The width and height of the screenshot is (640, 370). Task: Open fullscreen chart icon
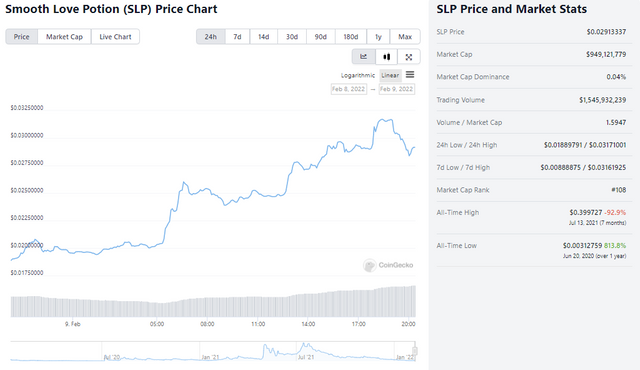point(409,57)
